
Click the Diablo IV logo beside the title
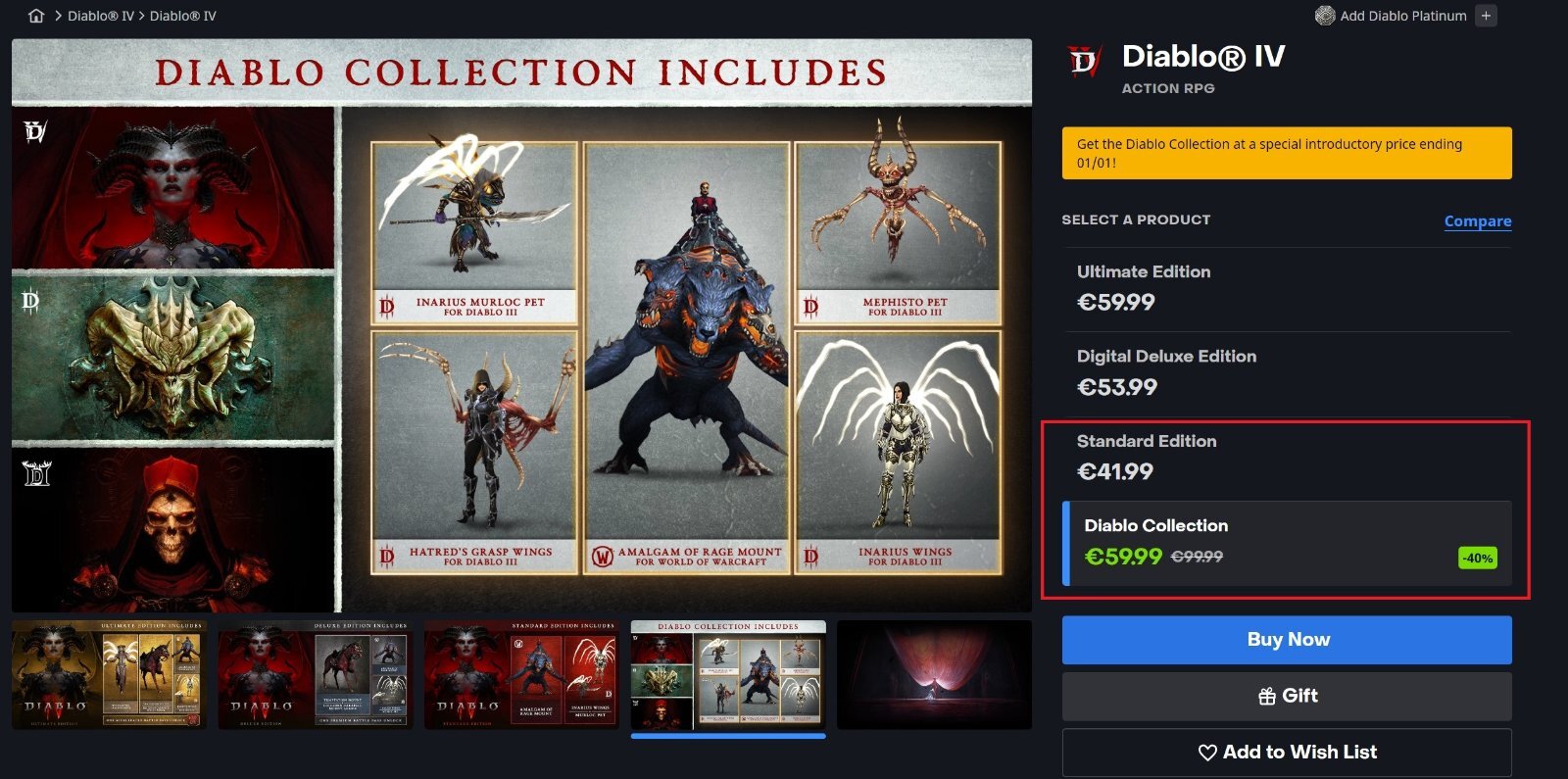point(1084,62)
